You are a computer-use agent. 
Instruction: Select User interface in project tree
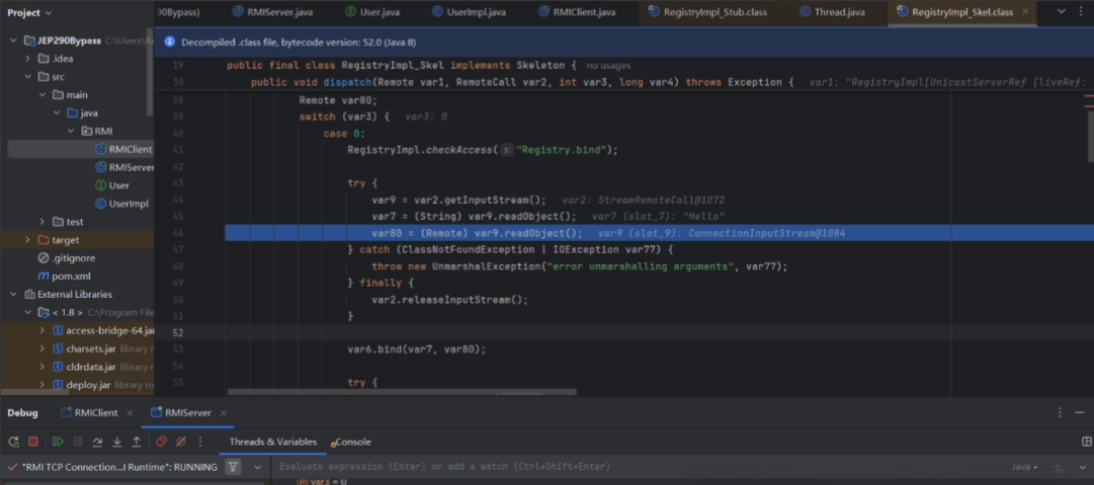[112, 186]
